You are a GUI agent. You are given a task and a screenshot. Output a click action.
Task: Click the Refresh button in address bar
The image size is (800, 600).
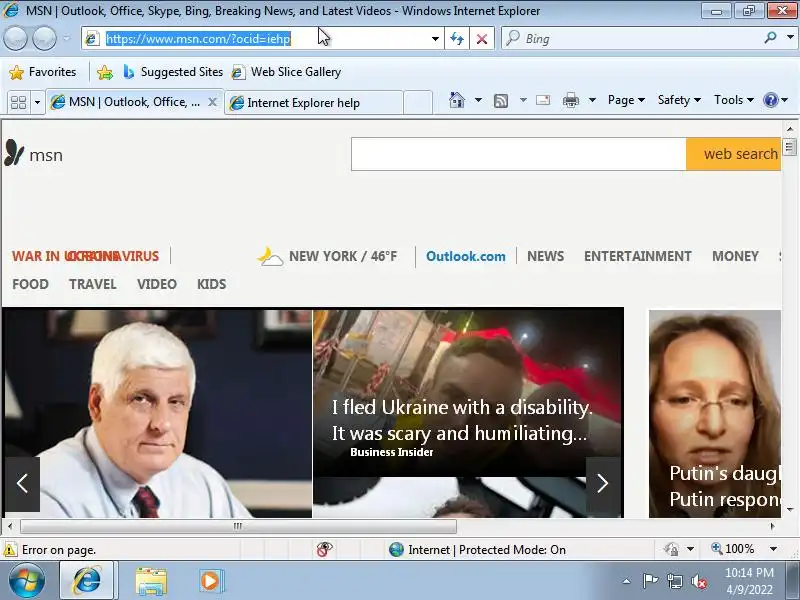pos(457,39)
